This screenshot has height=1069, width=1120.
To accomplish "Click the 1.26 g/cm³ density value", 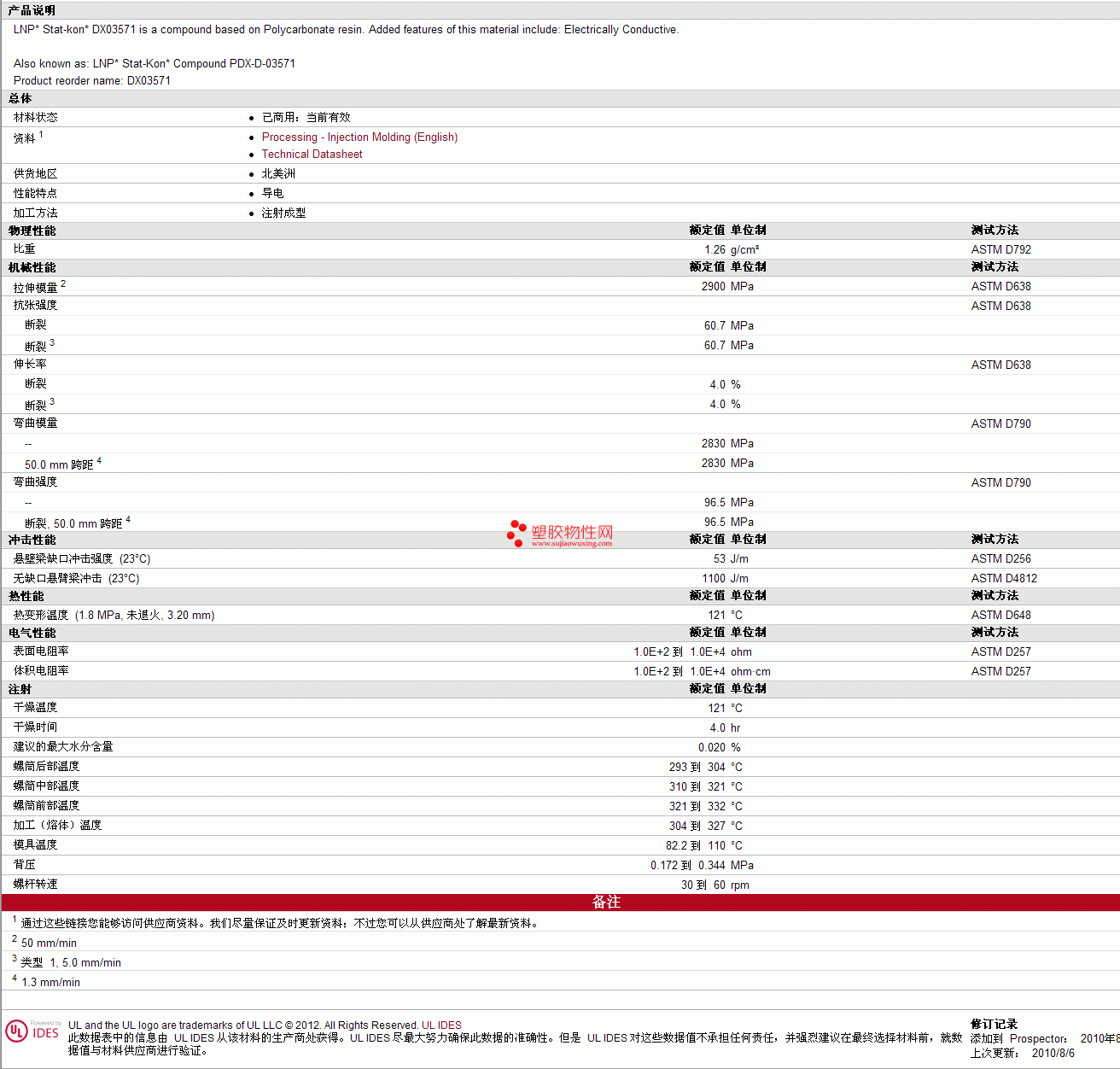I will pos(732,250).
